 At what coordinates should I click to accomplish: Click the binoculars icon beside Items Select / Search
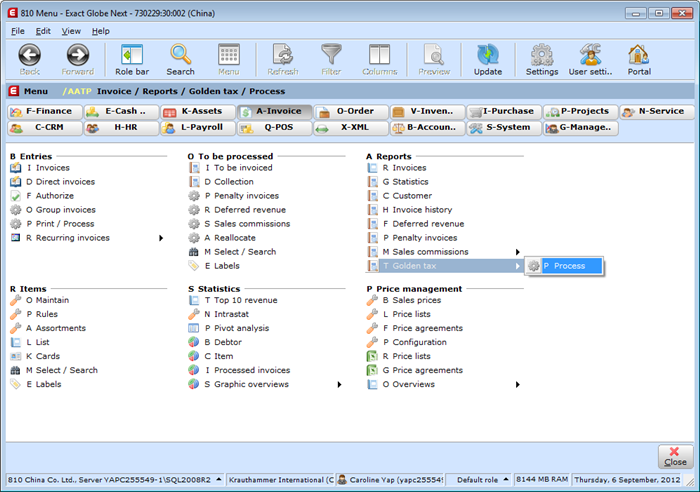16,371
